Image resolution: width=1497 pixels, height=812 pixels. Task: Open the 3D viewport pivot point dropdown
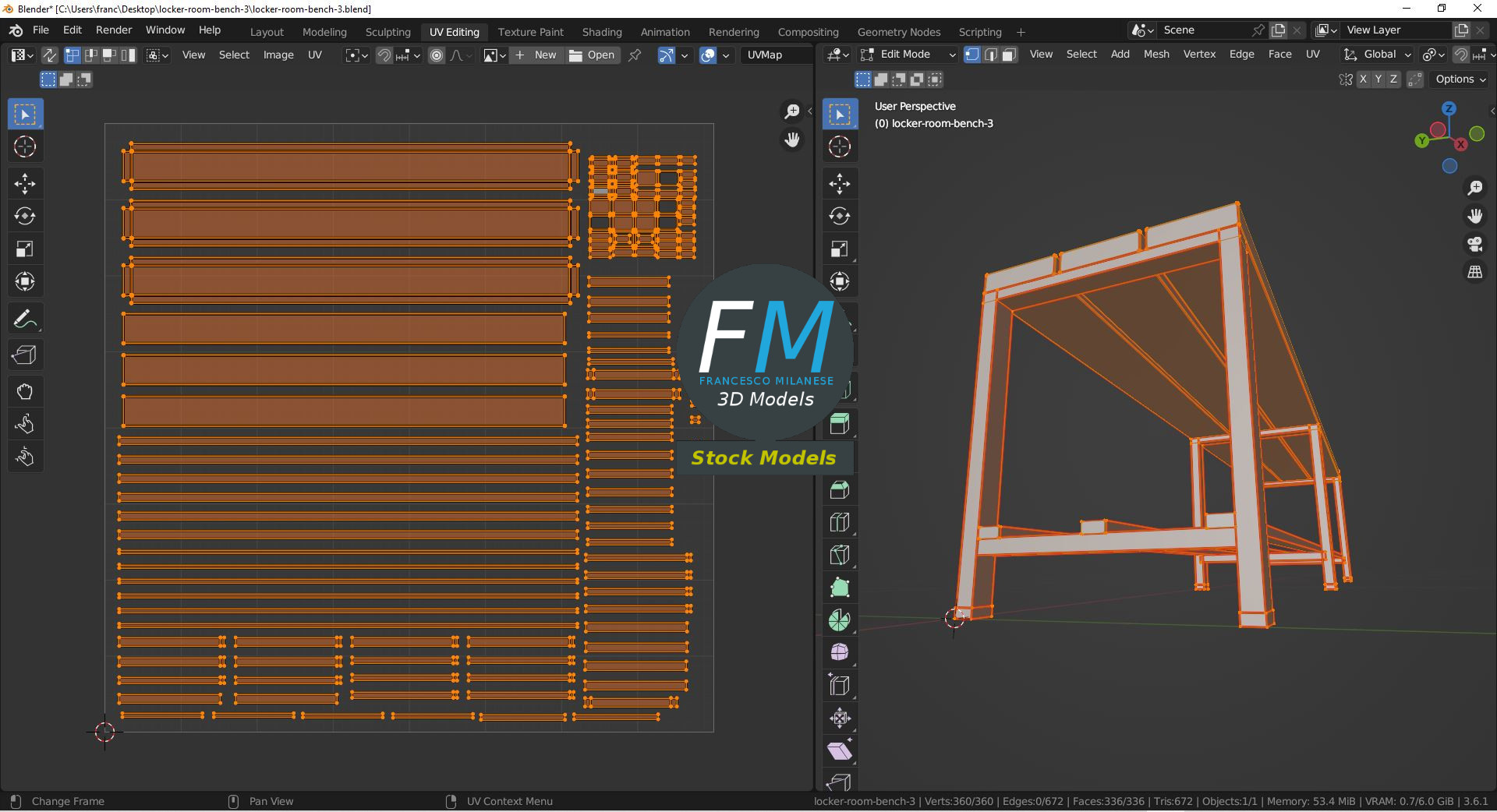pos(1433,55)
